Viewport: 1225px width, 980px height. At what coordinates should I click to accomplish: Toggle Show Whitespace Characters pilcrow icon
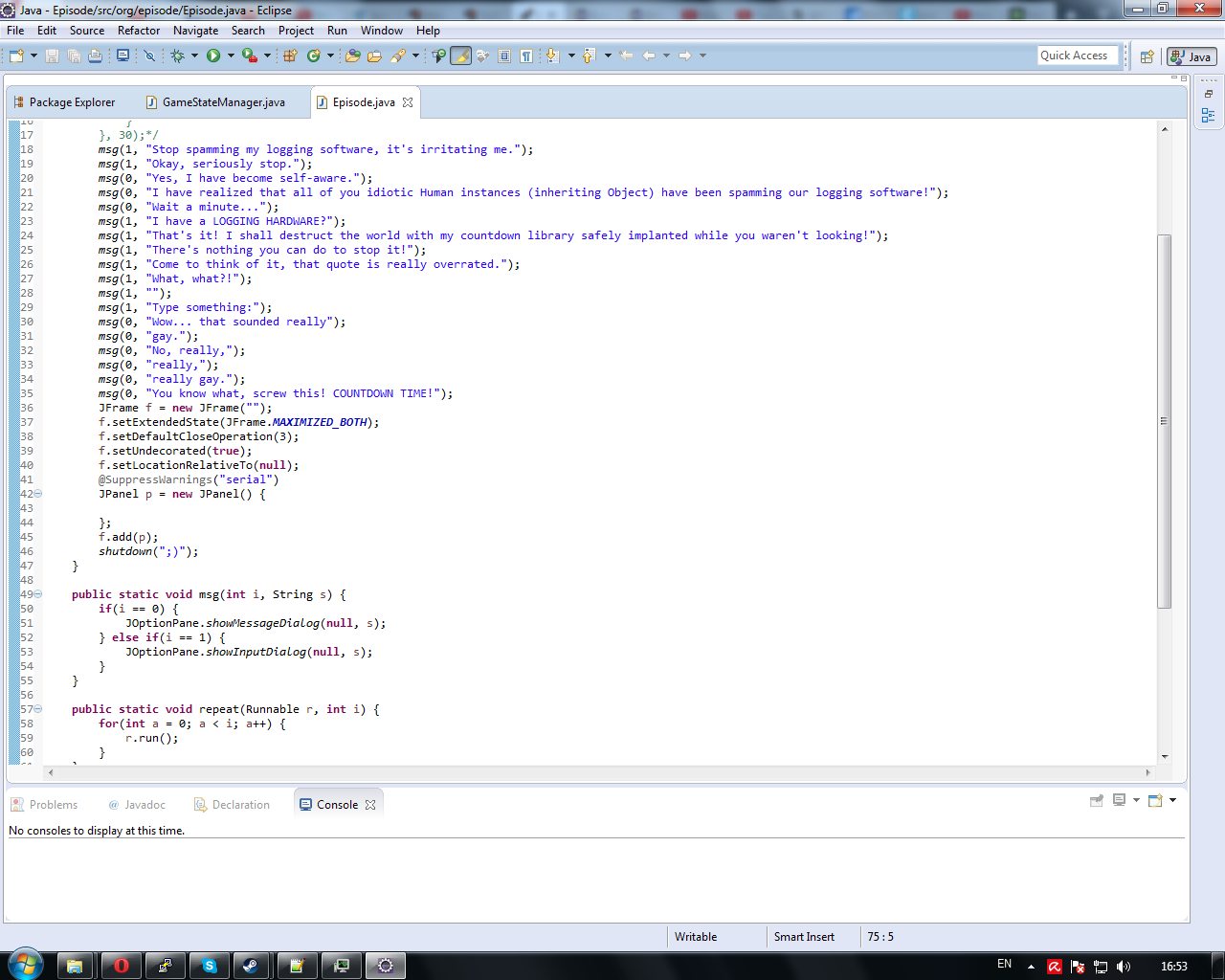pyautogui.click(x=526, y=56)
